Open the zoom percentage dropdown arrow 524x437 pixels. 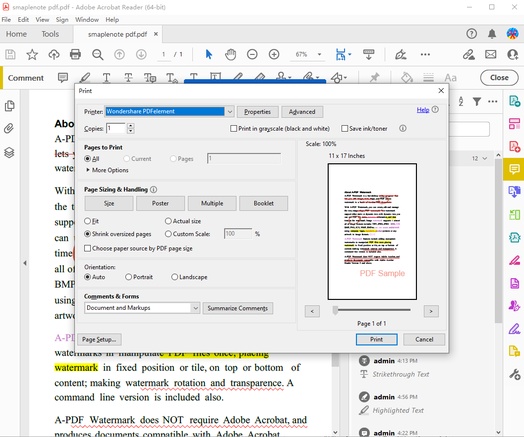tap(319, 54)
